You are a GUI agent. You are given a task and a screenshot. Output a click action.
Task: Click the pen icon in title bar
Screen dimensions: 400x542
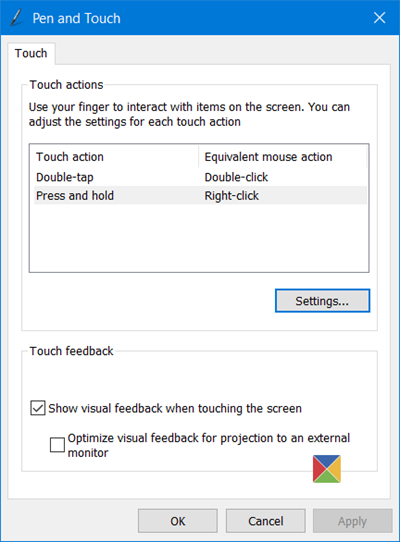(16, 18)
